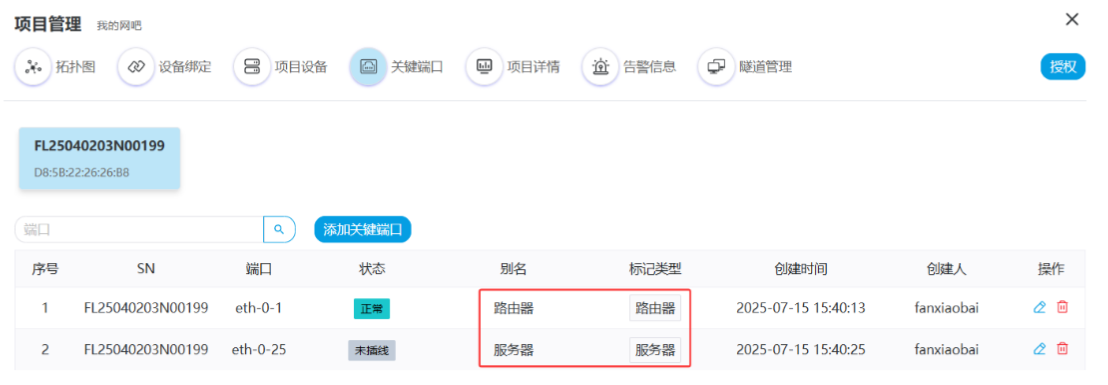Click the SN cell in row 1
Screen dimensions: 1108x385
(146, 308)
